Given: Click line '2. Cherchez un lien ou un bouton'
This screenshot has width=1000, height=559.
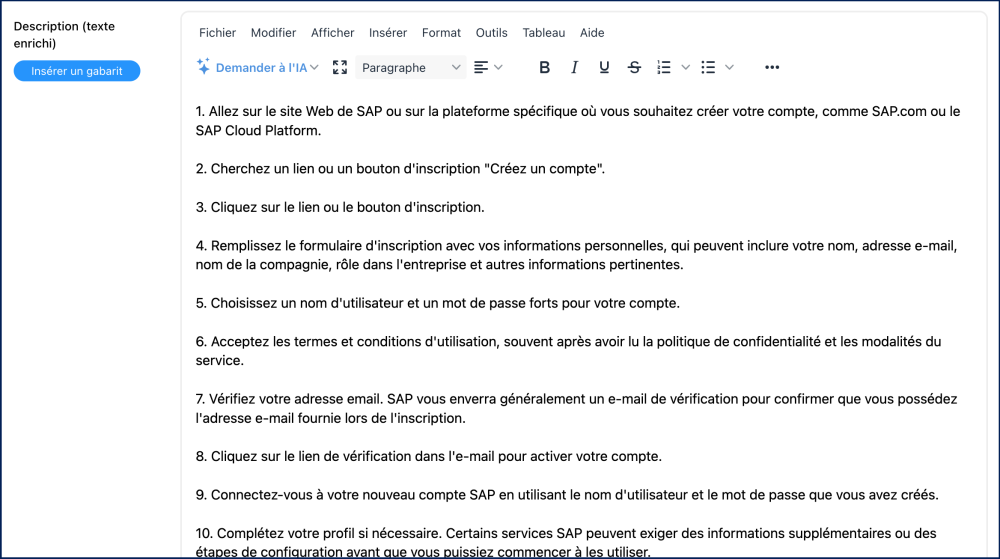Looking at the screenshot, I should [400, 169].
